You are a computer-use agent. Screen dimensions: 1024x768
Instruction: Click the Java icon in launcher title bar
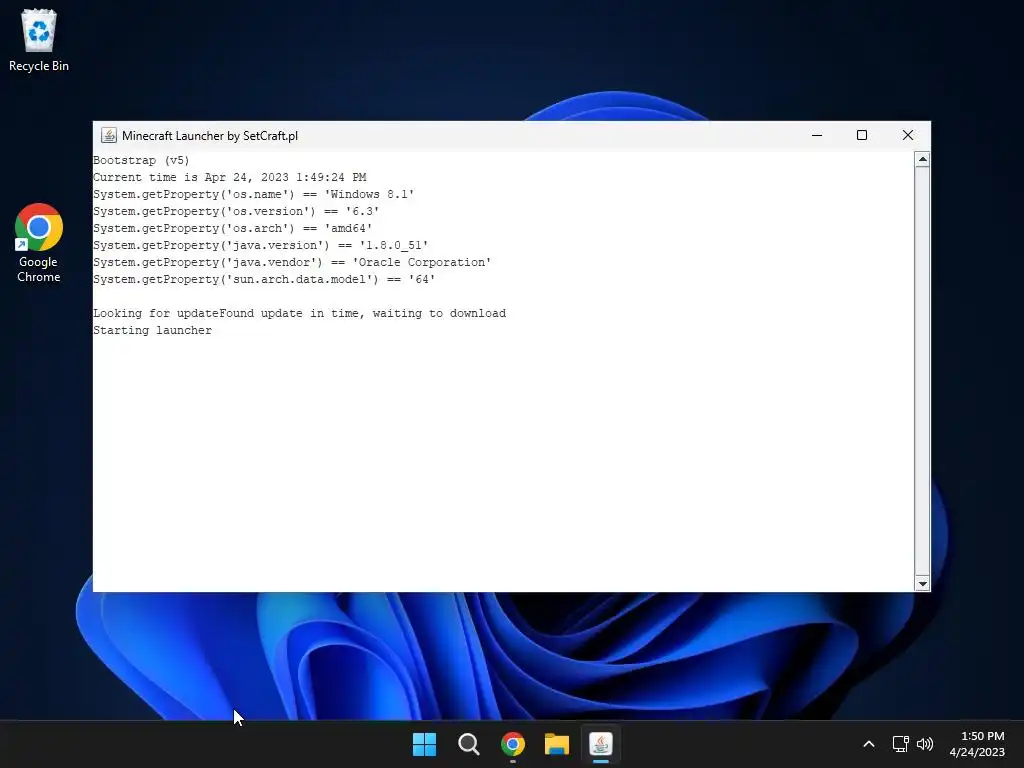(x=109, y=135)
